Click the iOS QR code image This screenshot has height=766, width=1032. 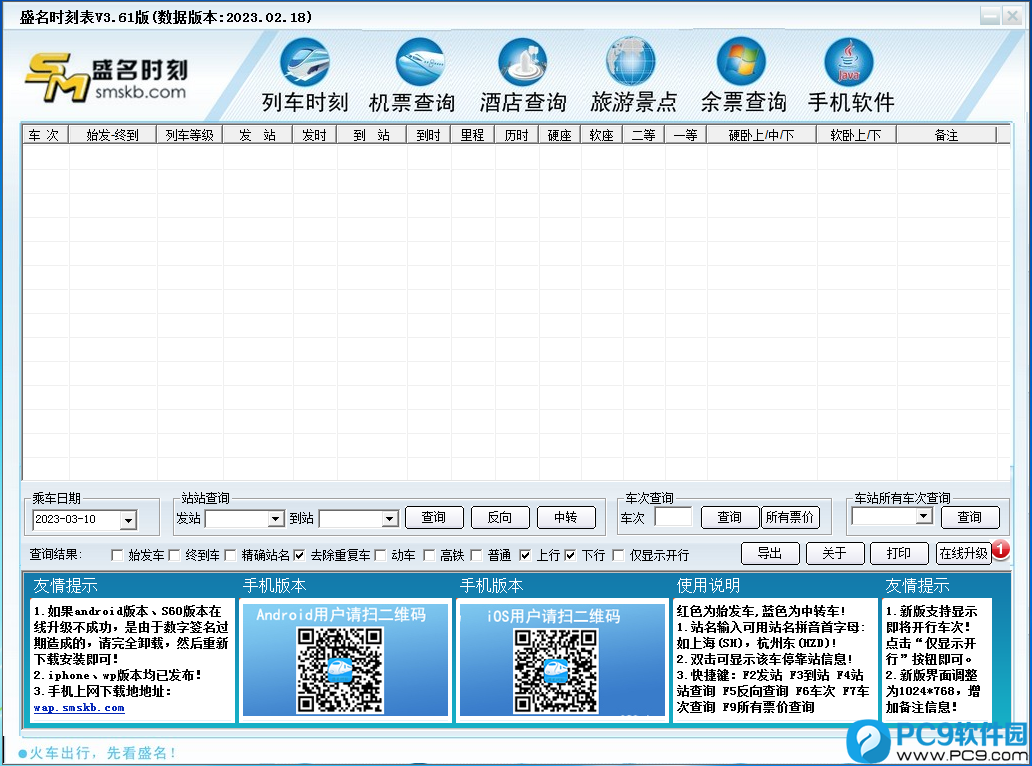(556, 671)
